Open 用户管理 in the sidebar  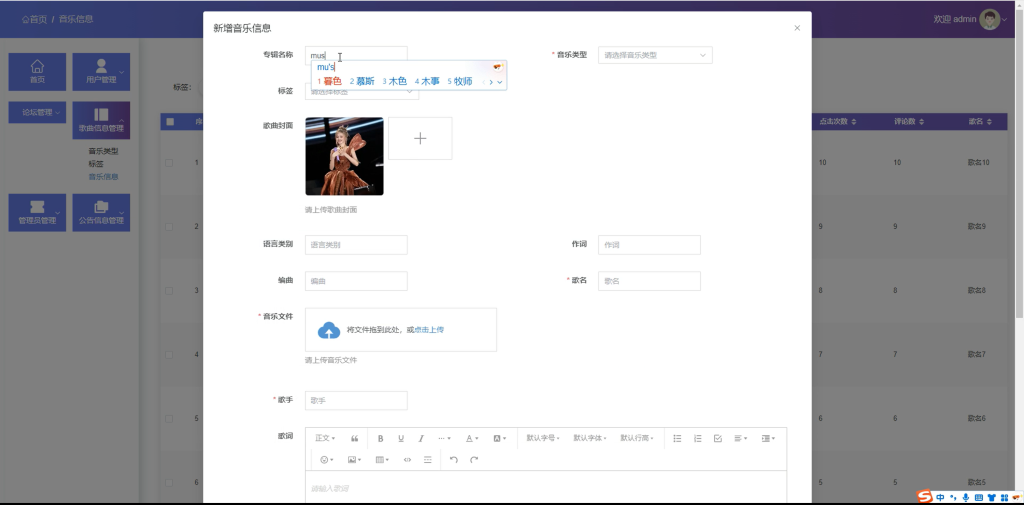click(x=101, y=72)
